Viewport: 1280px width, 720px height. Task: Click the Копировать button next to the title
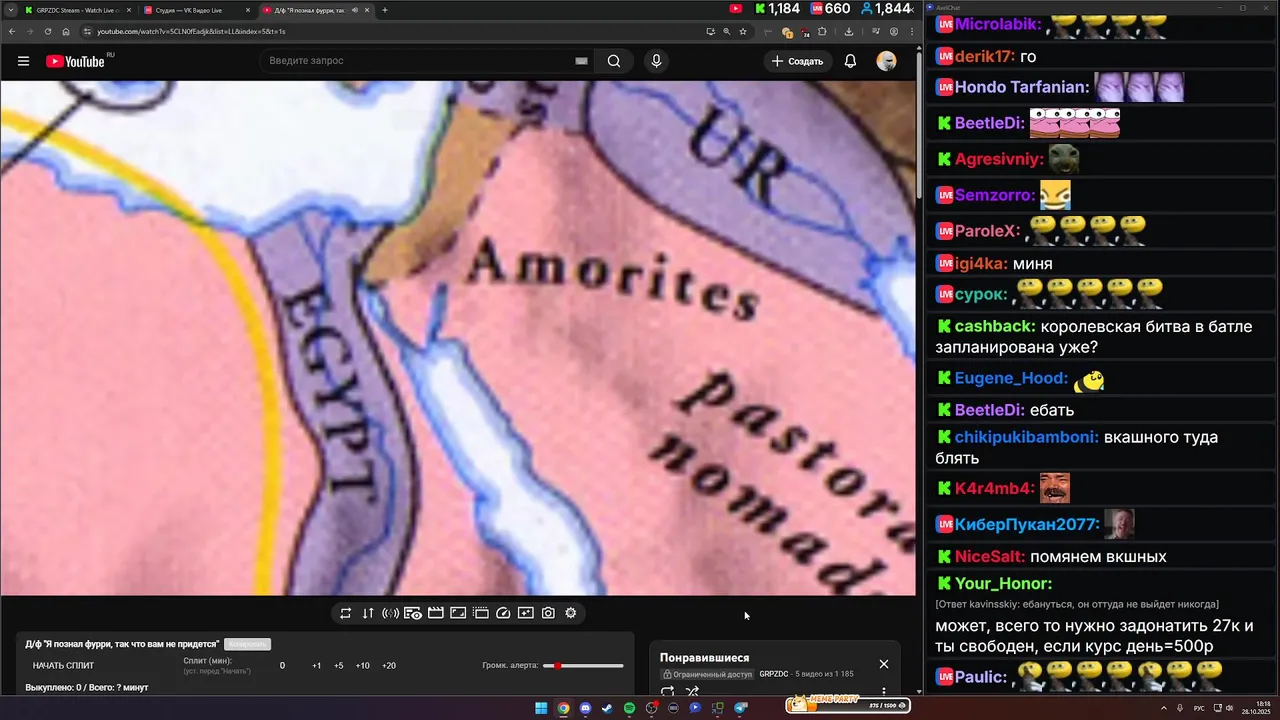(x=247, y=644)
